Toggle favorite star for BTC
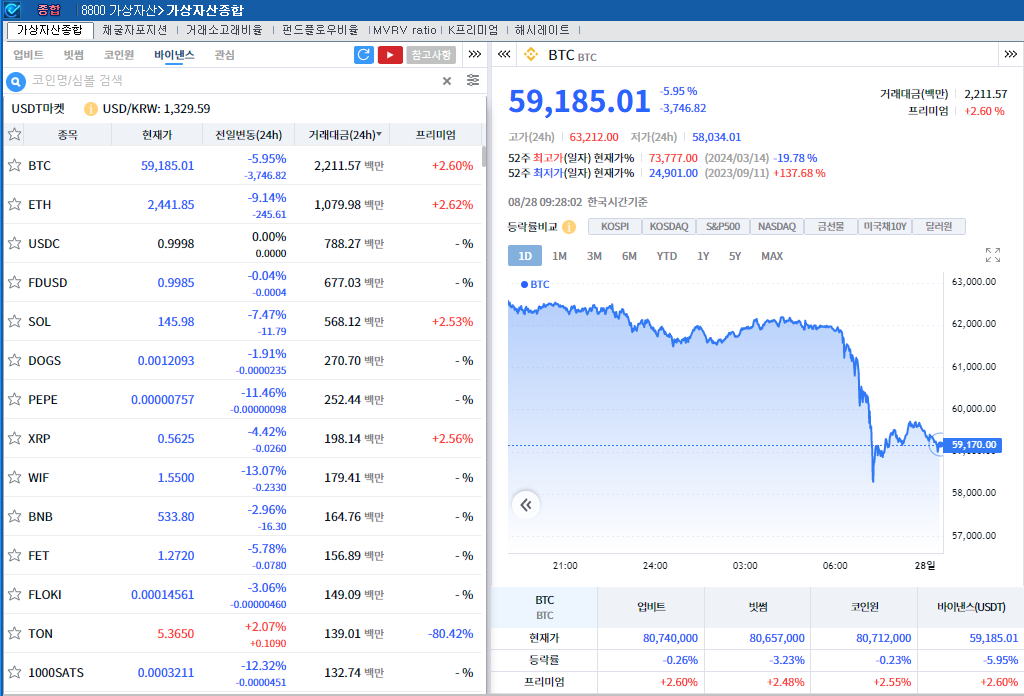The image size is (1024, 696). click(14, 165)
